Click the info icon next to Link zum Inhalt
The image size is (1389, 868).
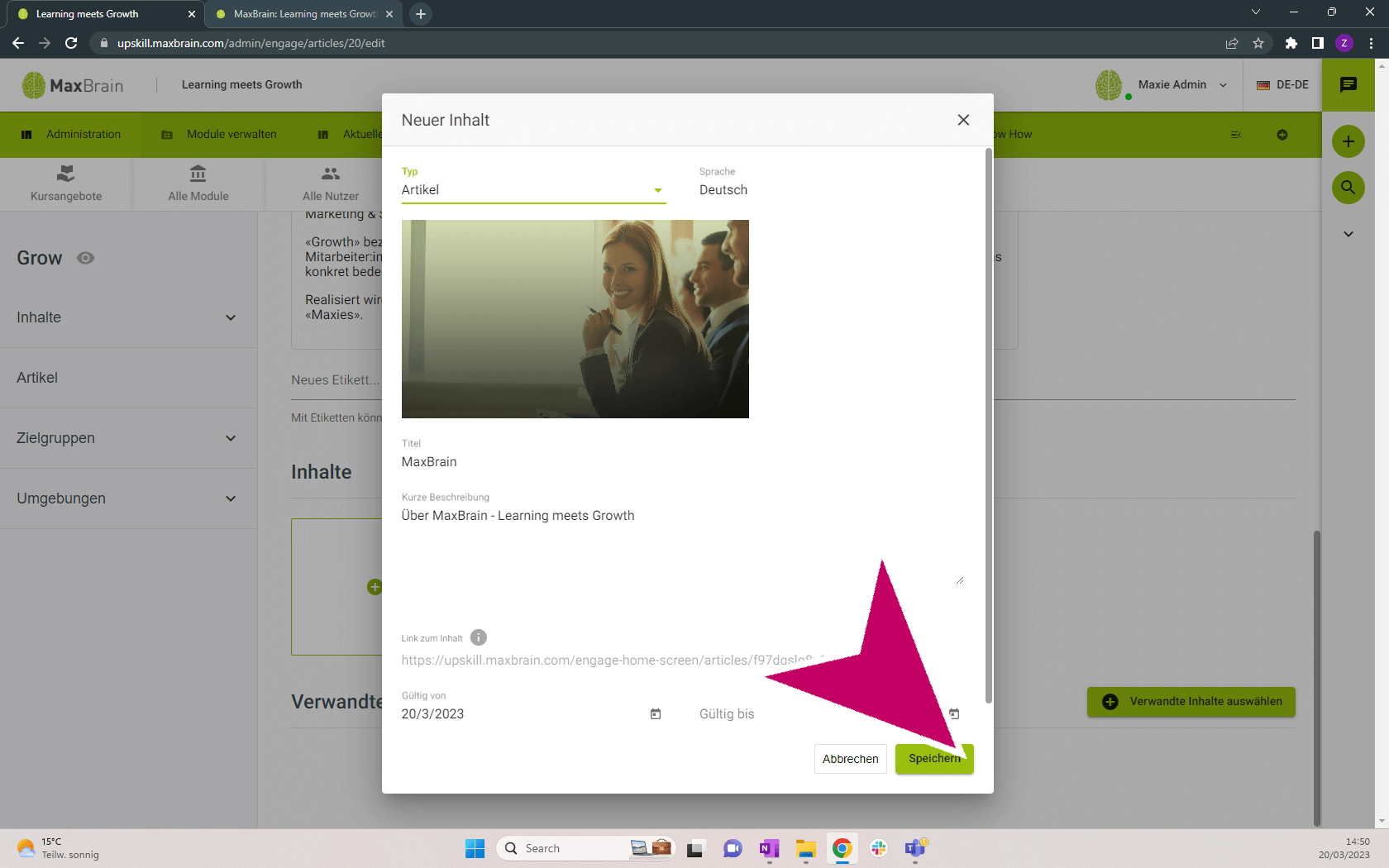tap(479, 637)
